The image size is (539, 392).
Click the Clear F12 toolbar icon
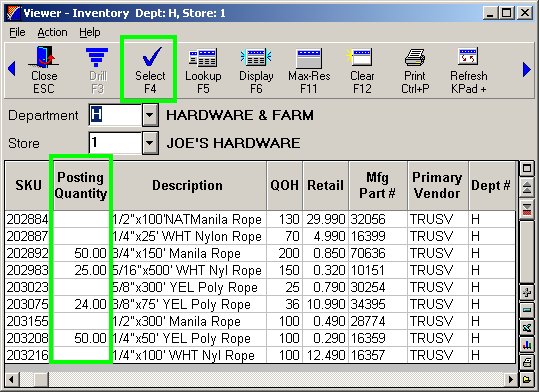pos(360,57)
